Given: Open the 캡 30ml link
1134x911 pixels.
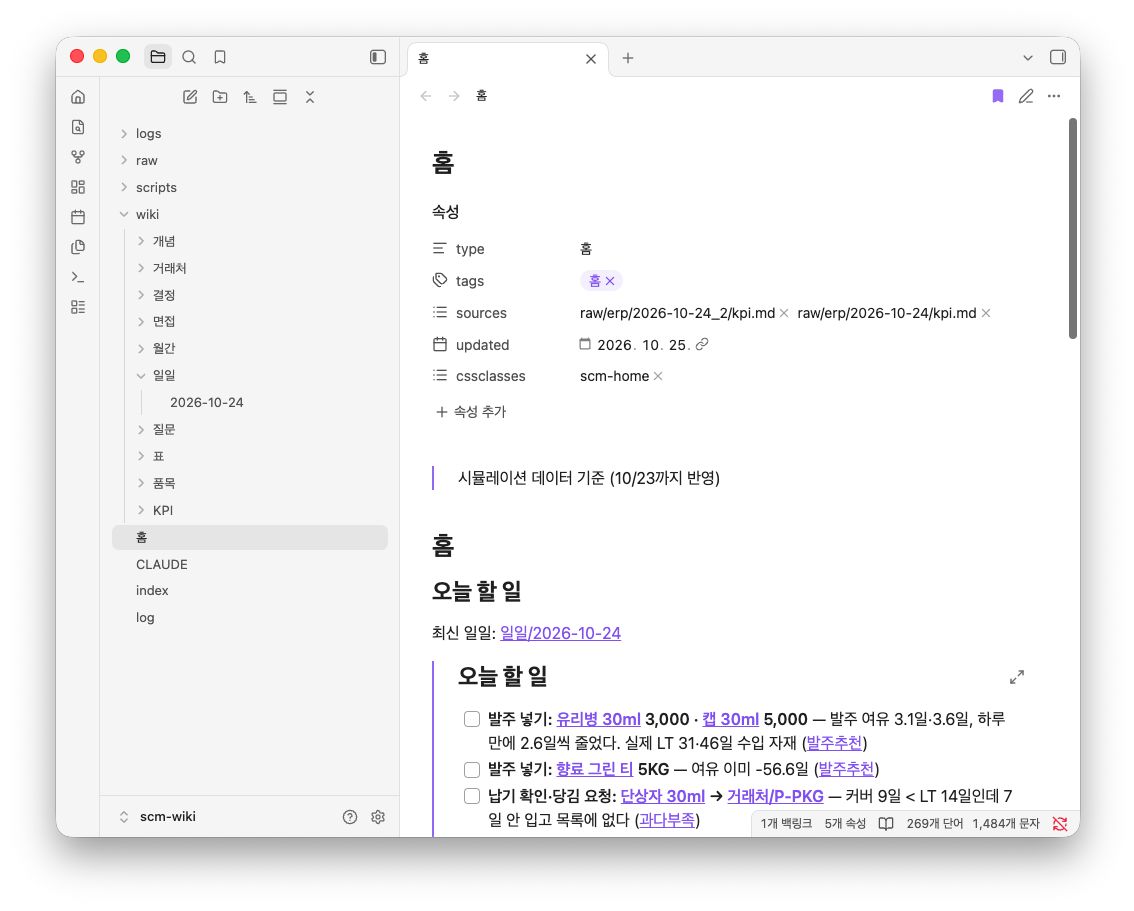Looking at the screenshot, I should (730, 719).
